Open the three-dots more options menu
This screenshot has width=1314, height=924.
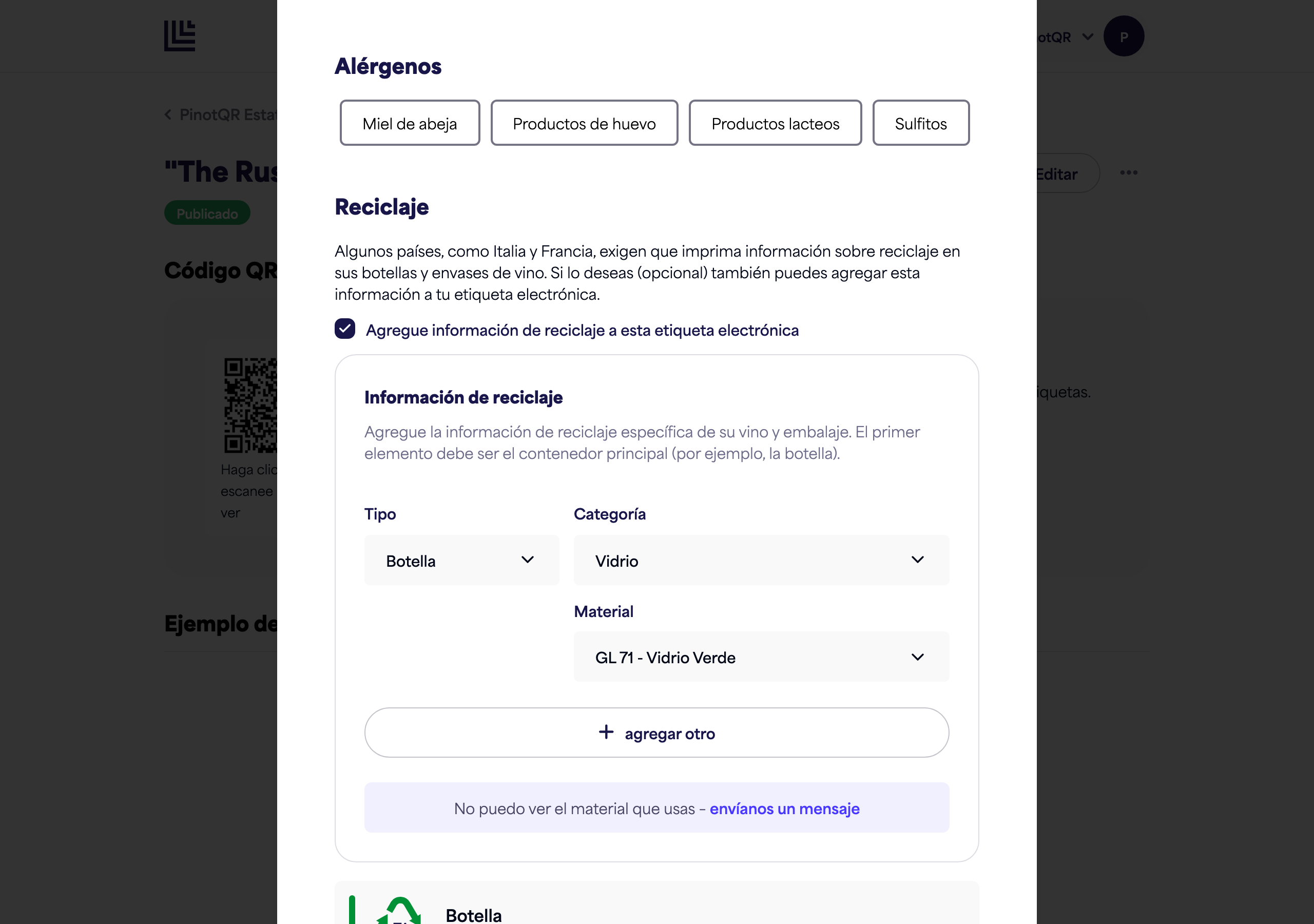pos(1129,173)
